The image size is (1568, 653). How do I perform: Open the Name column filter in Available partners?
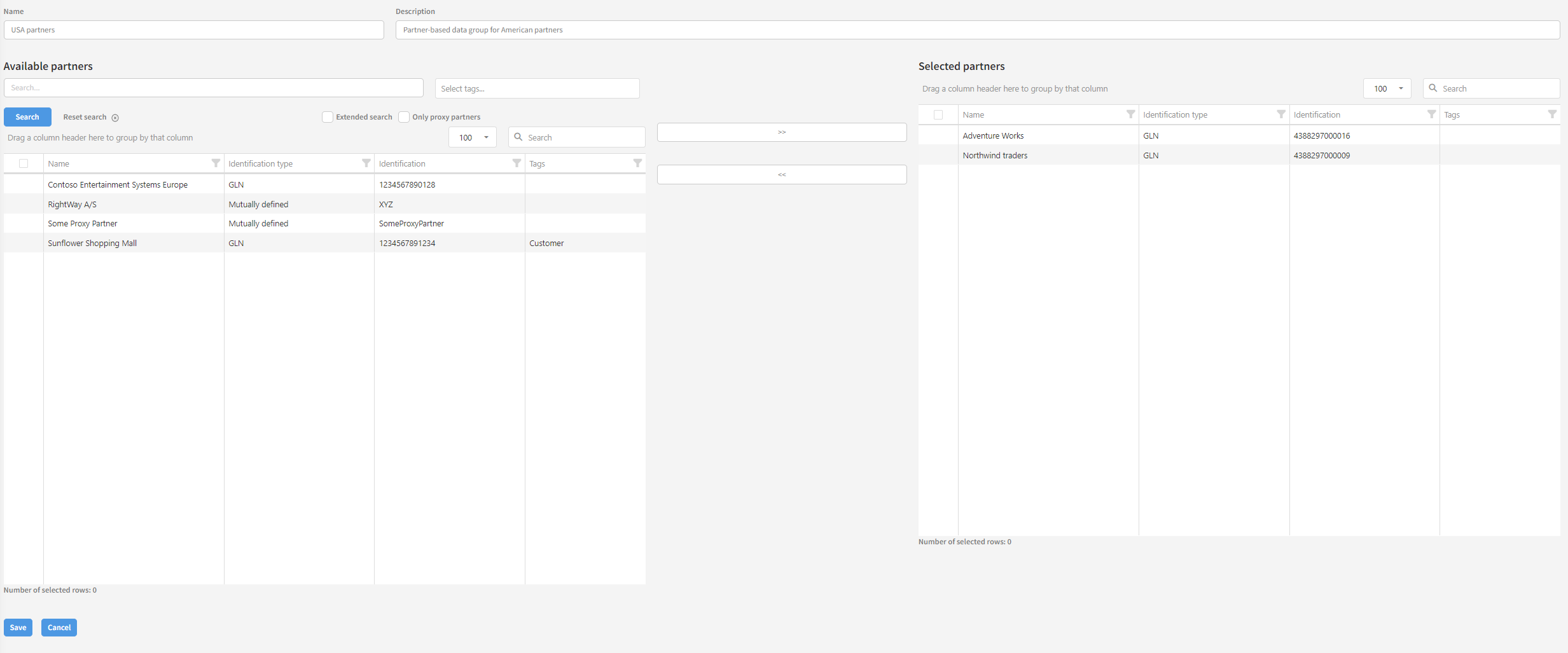click(x=216, y=163)
